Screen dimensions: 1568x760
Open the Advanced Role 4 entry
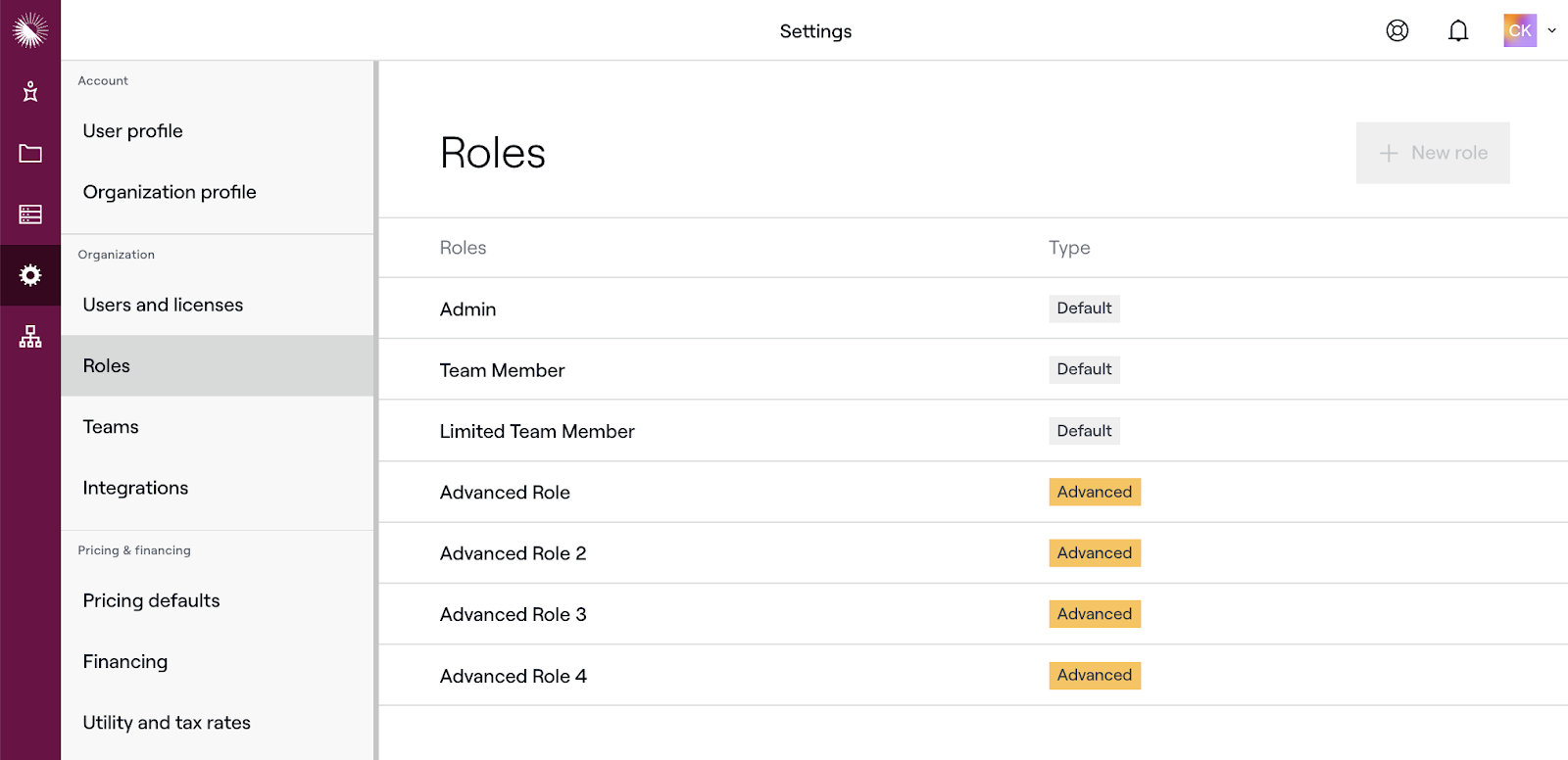[x=514, y=676]
